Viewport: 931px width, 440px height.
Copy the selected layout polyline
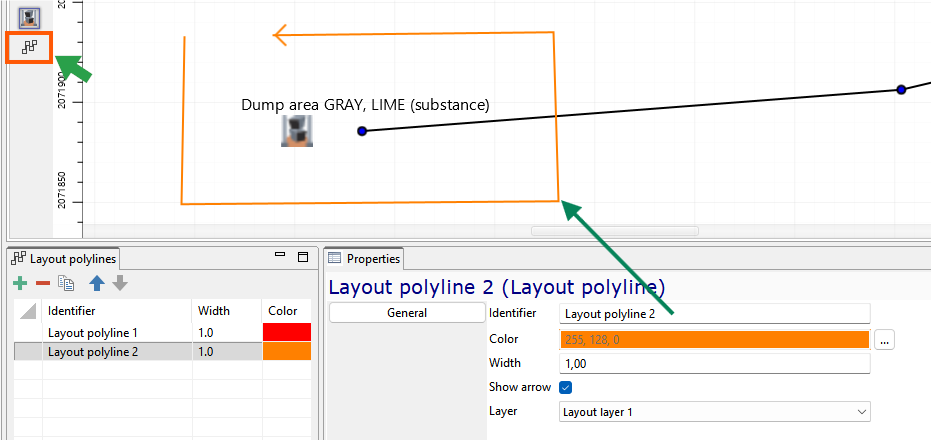coord(66,284)
